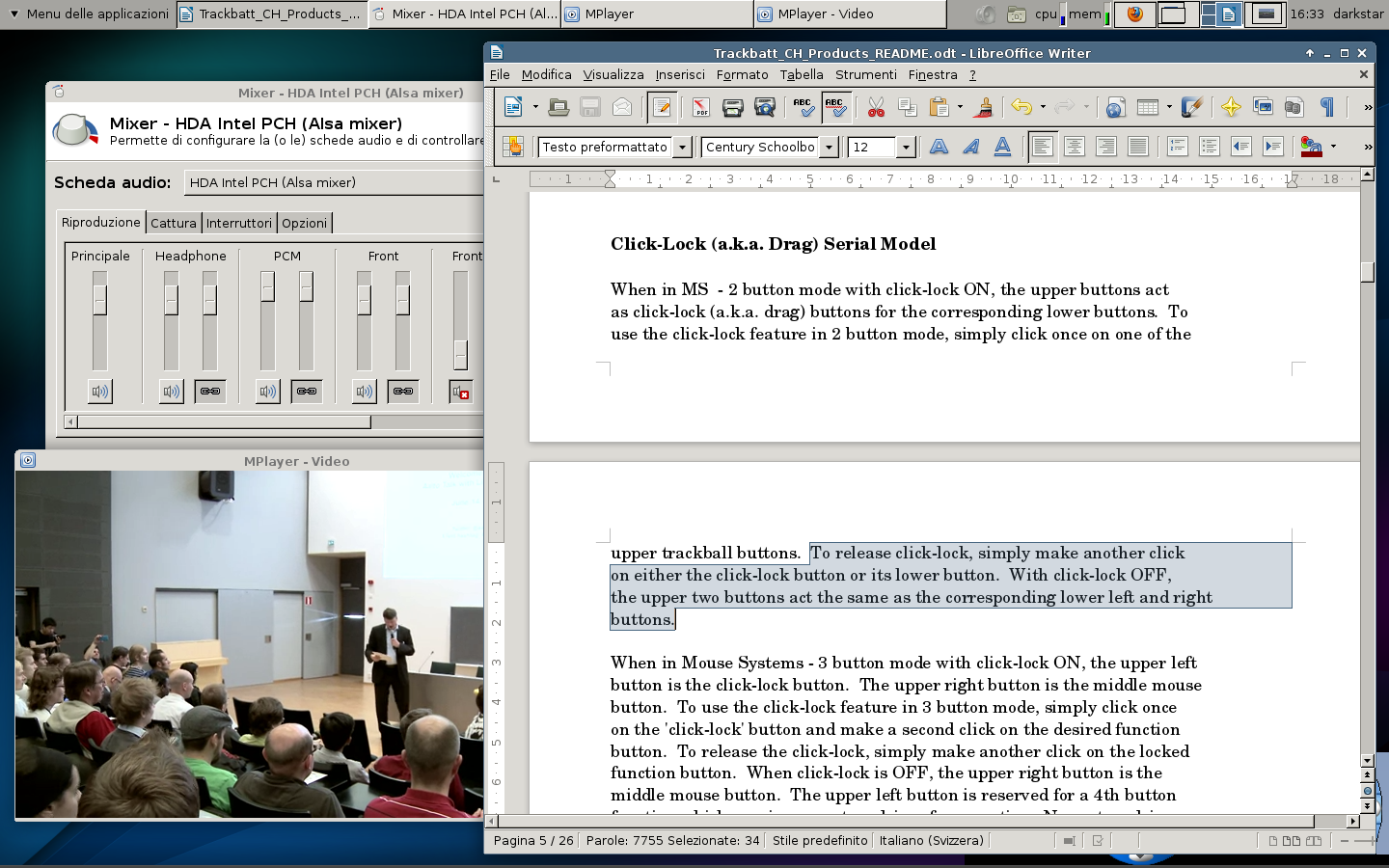Viewport: 1389px width, 868px height.
Task: Open the font size dropdown
Action: pos(906,147)
